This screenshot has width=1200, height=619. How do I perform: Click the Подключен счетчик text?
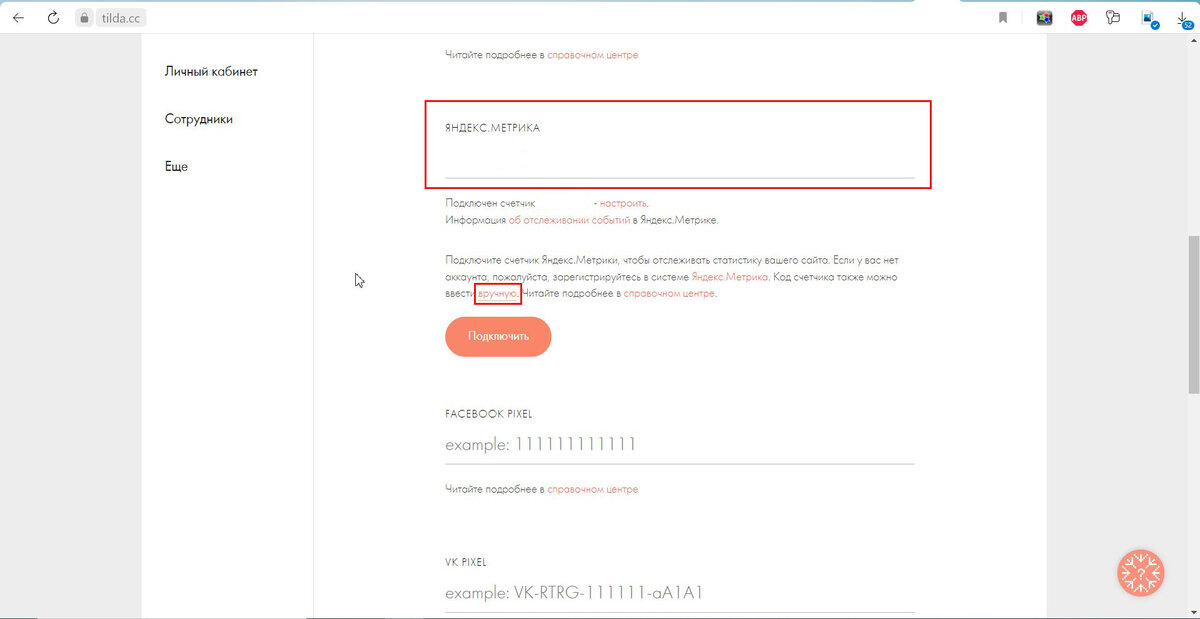tap(491, 203)
